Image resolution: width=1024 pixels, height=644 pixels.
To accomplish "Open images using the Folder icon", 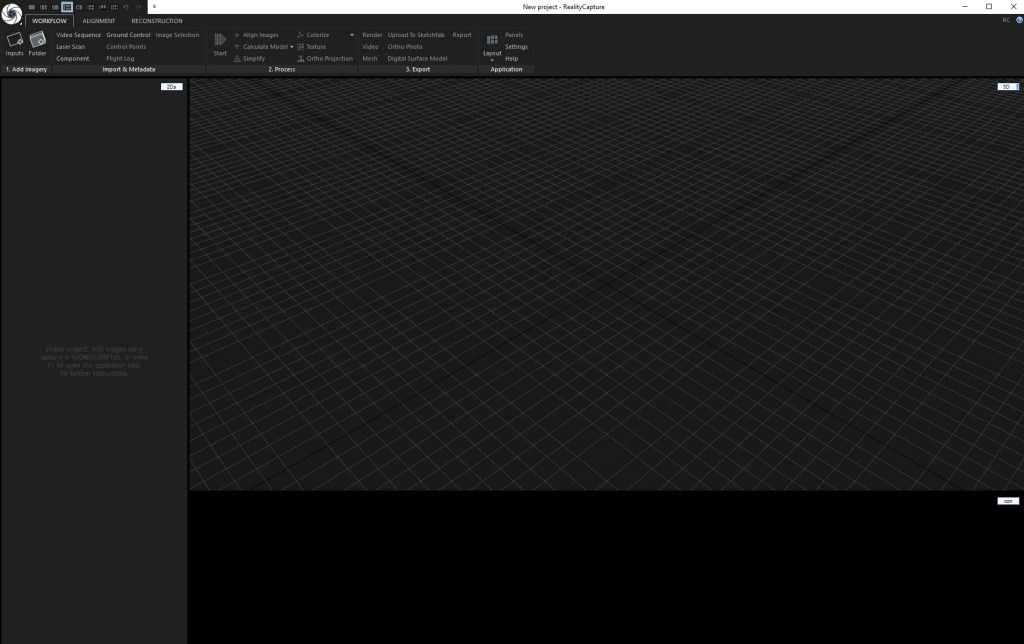I will pos(37,44).
